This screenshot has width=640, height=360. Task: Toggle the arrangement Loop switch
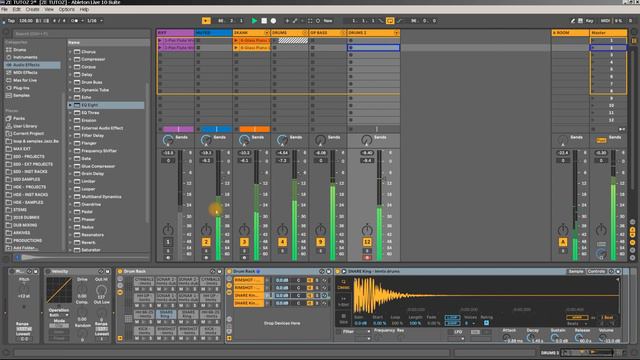point(390,20)
